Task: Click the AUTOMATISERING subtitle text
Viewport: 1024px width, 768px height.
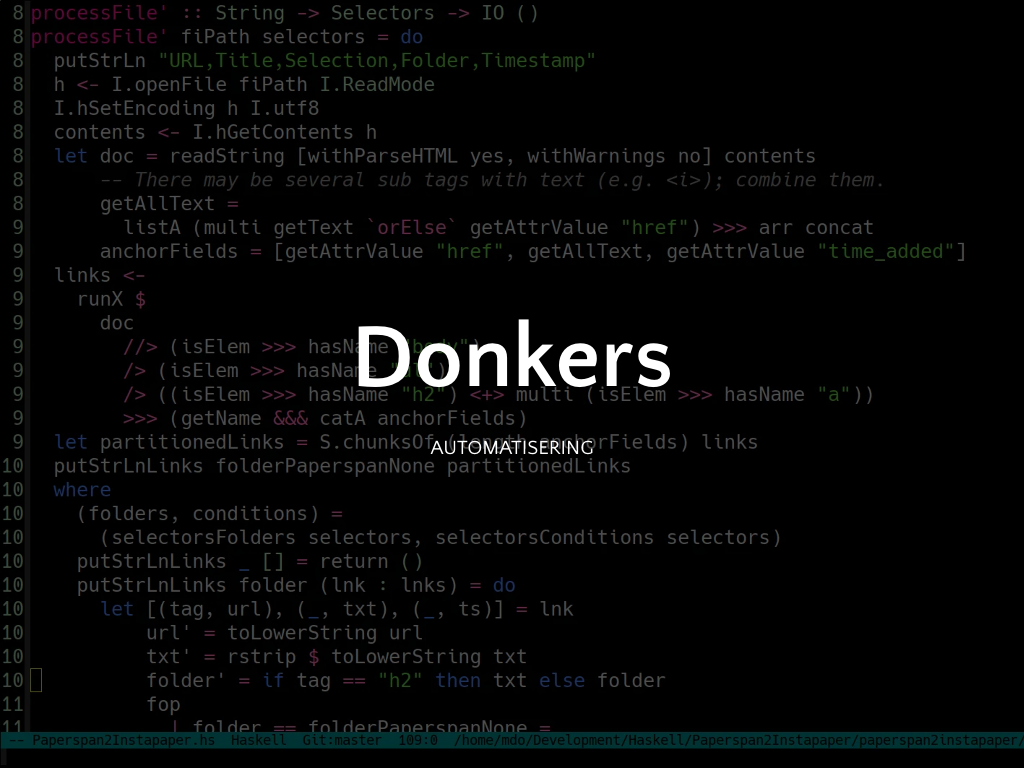Action: point(512,448)
